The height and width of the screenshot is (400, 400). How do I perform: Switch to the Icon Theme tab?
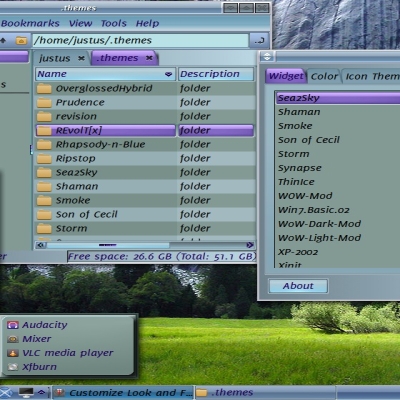coord(371,76)
